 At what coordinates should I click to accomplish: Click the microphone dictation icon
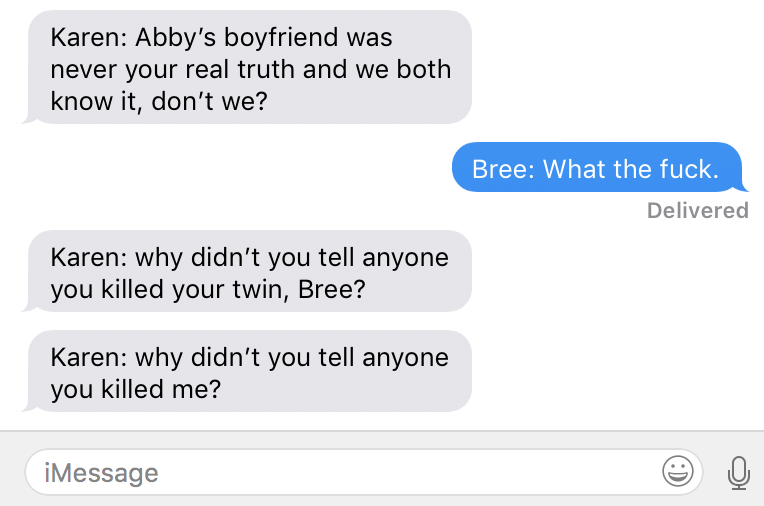tap(739, 472)
